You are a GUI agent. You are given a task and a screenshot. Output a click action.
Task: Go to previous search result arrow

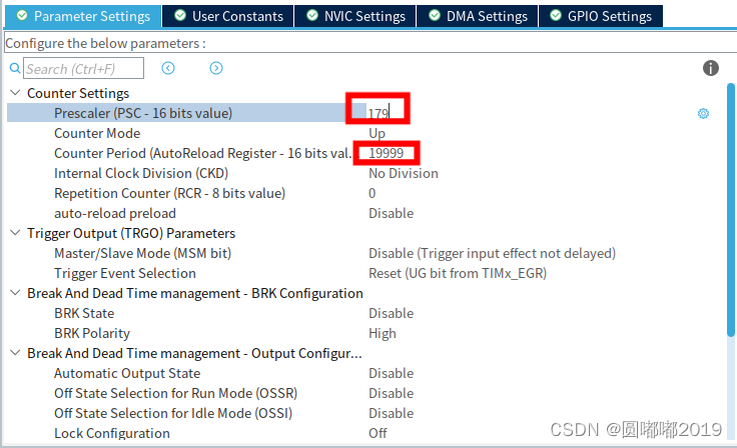pos(168,69)
